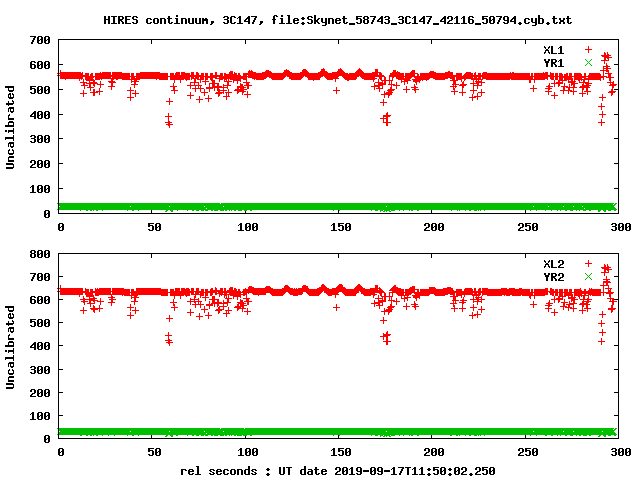
Task: Click y-axis tick 200 on the XL2 plot
Action: [40, 393]
